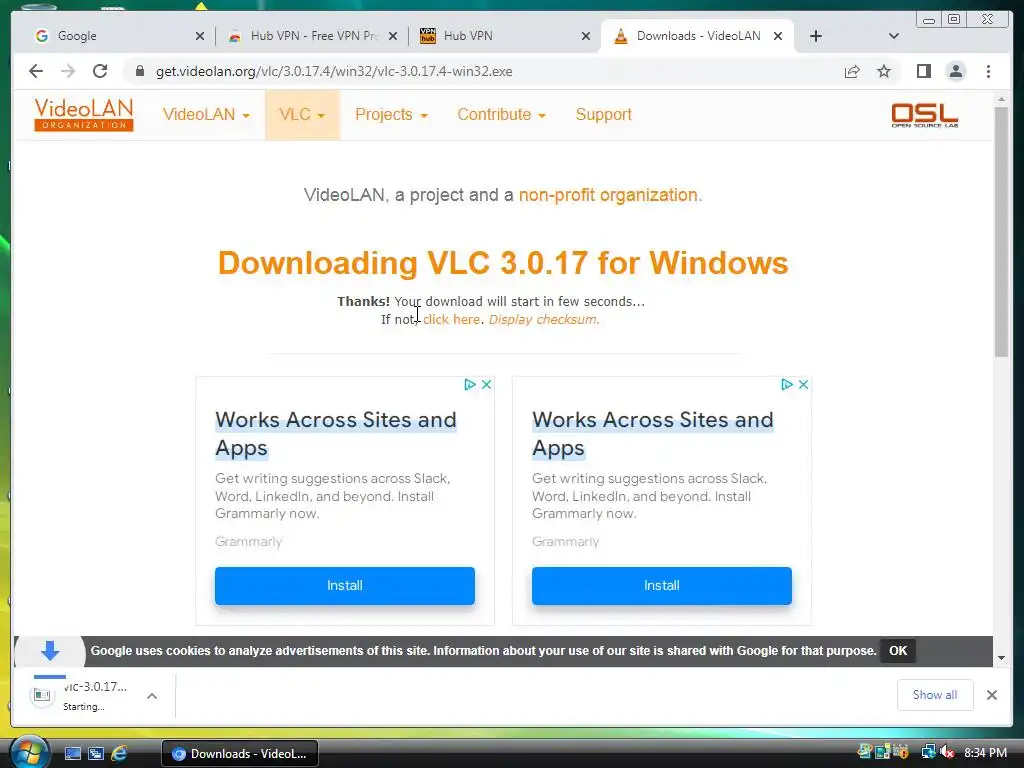1024x768 pixels.
Task: Go back to the previous page
Action: point(36,71)
